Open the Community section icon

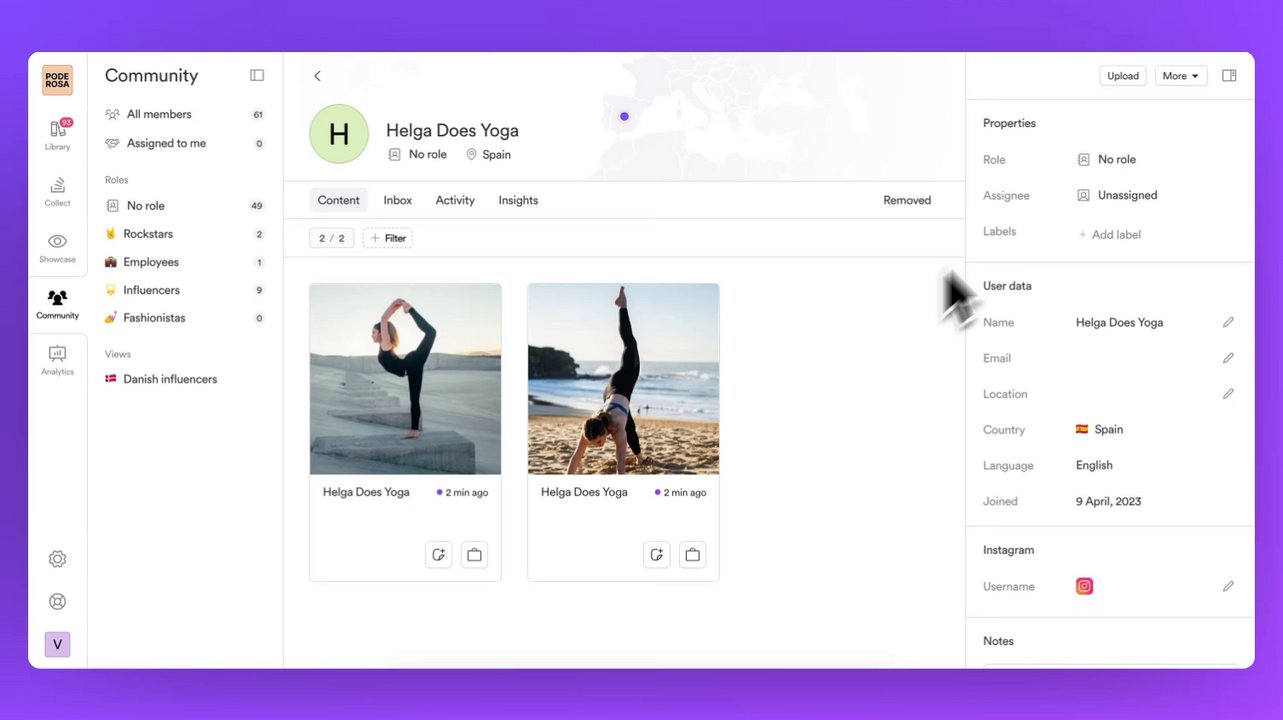tap(57, 304)
